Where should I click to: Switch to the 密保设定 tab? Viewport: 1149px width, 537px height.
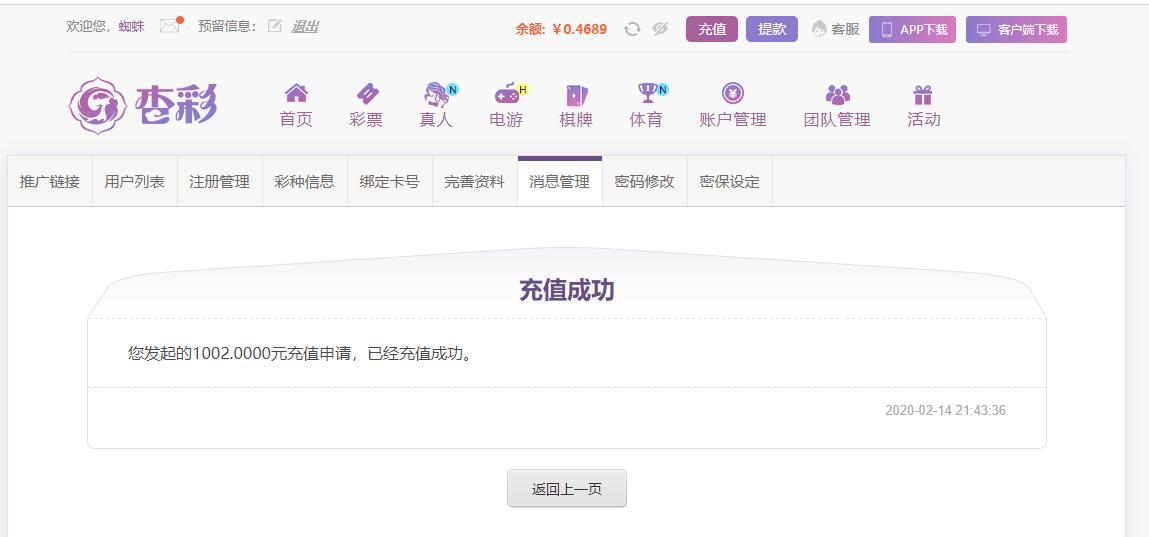(x=730, y=182)
